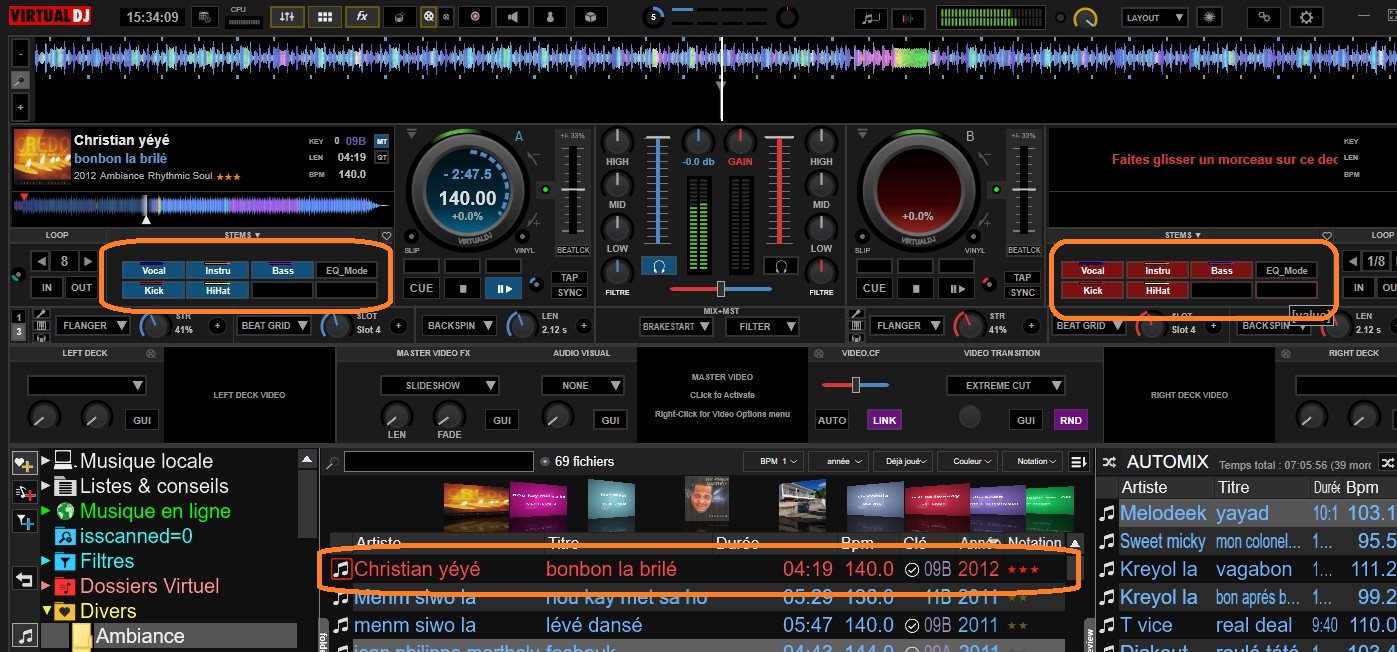The width and height of the screenshot is (1397, 652).
Task: Click the record icon in top toolbar
Action: [x=474, y=17]
